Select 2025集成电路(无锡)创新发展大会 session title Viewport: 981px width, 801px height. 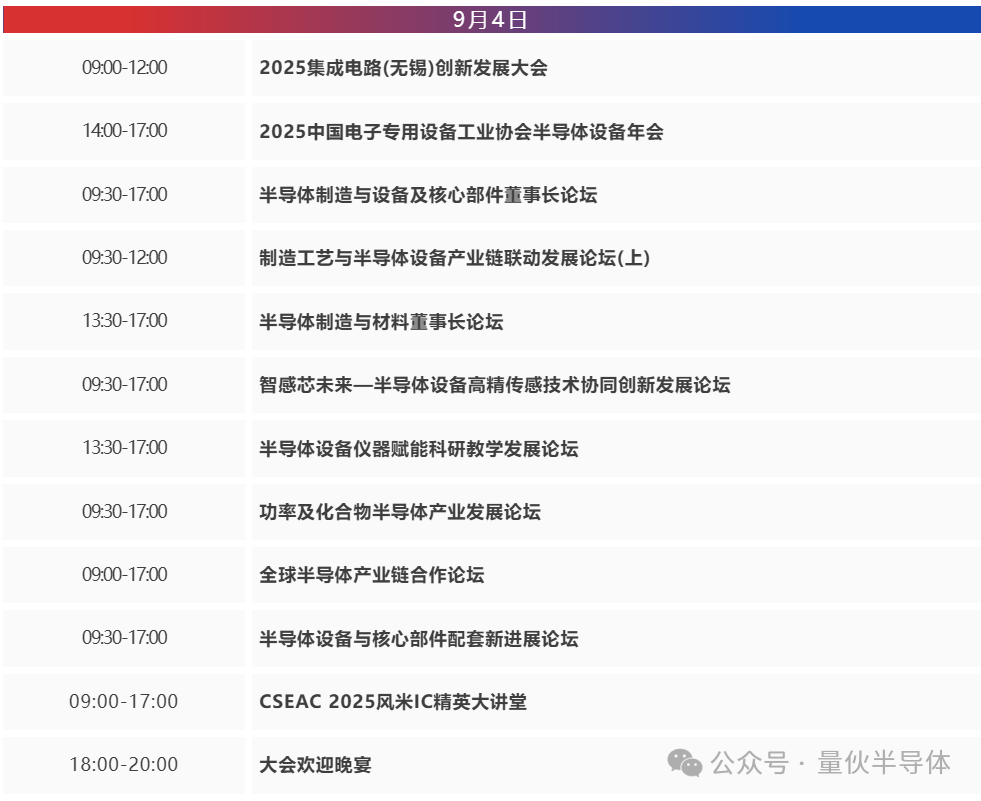[x=404, y=68]
